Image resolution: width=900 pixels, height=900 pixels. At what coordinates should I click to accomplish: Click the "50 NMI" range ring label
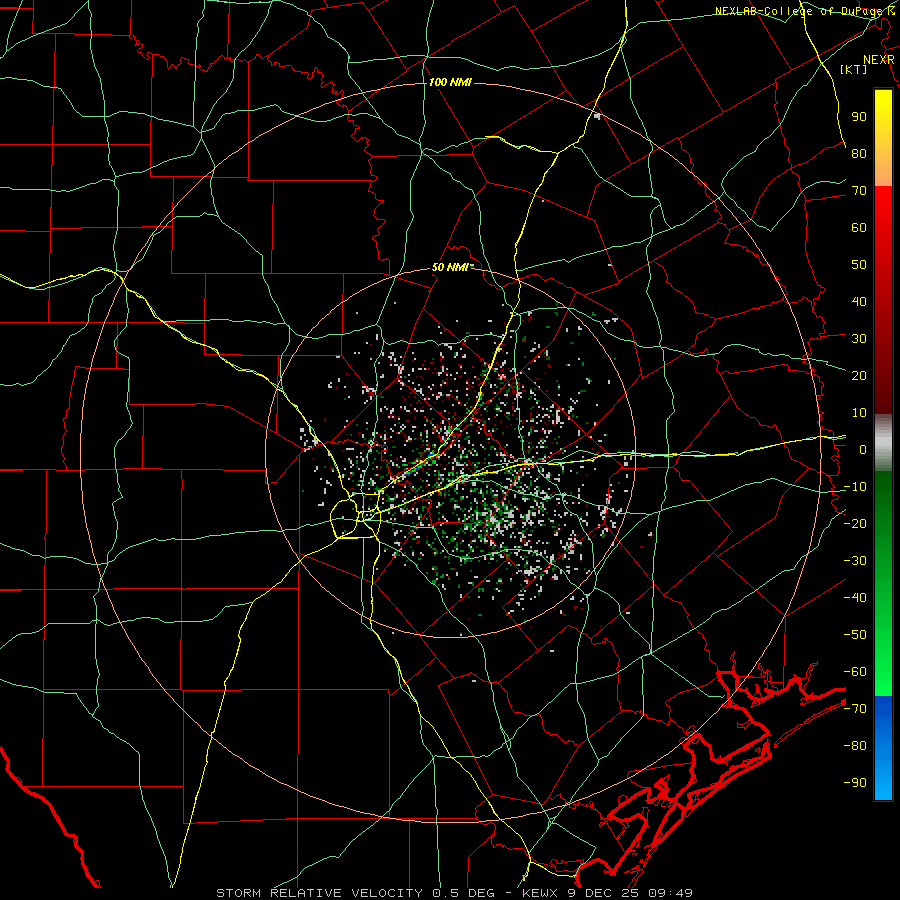pyautogui.click(x=450, y=267)
